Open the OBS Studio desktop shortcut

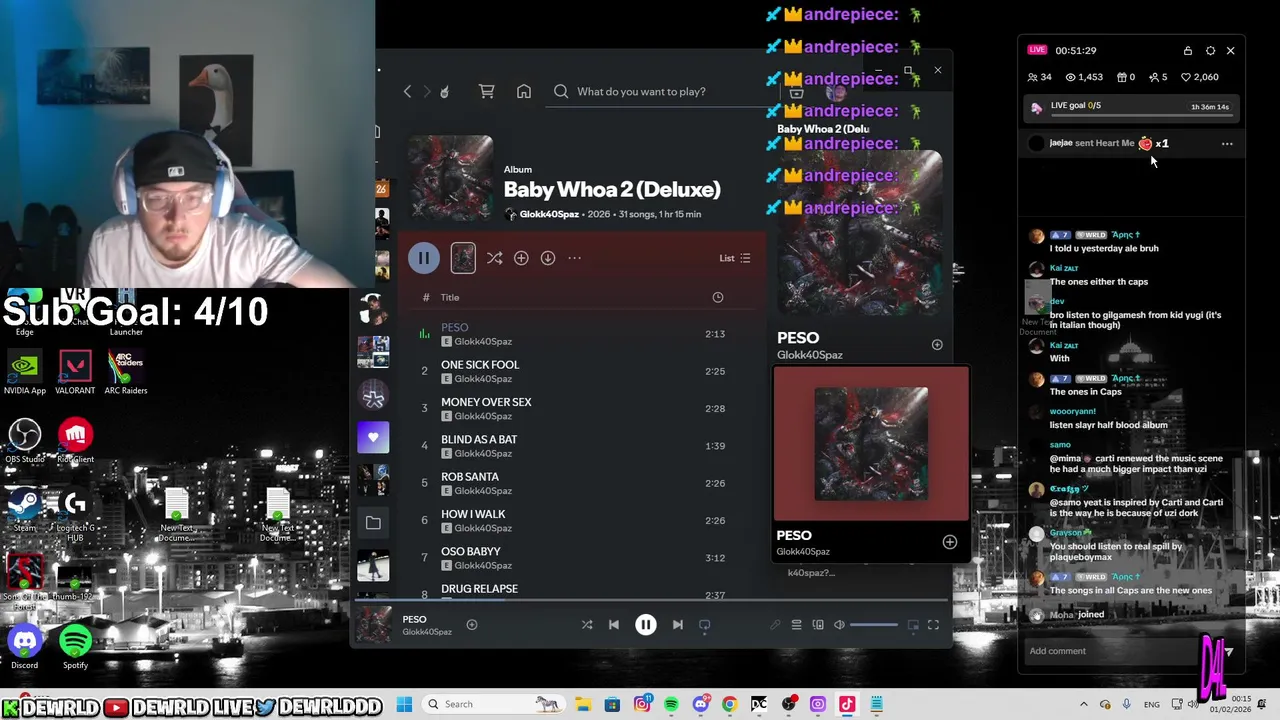(25, 441)
